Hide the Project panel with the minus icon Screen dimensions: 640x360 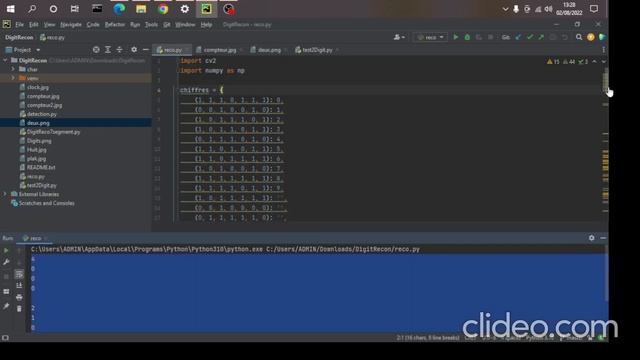click(145, 49)
